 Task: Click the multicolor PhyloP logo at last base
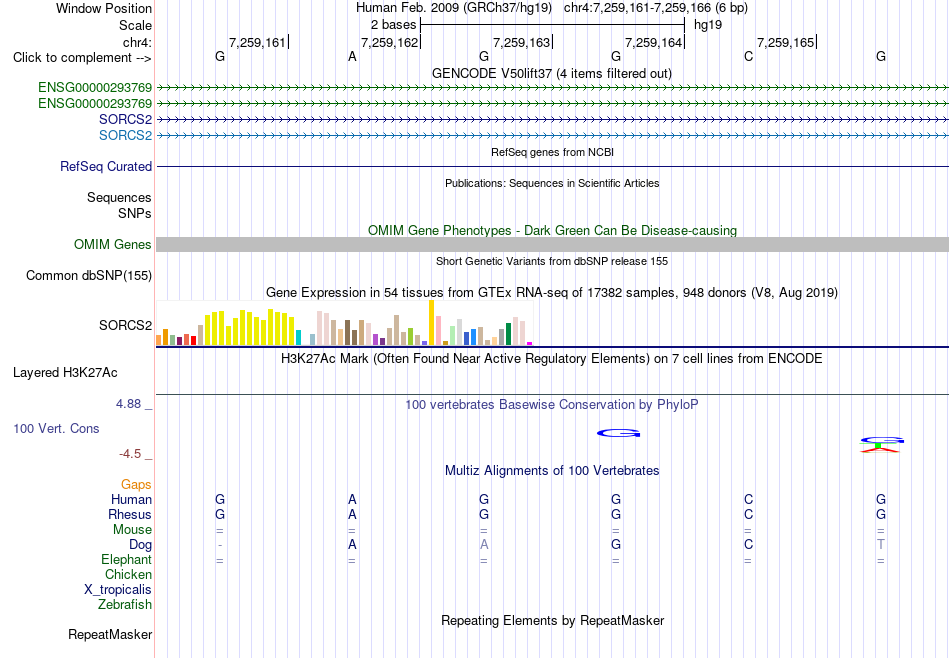click(881, 445)
